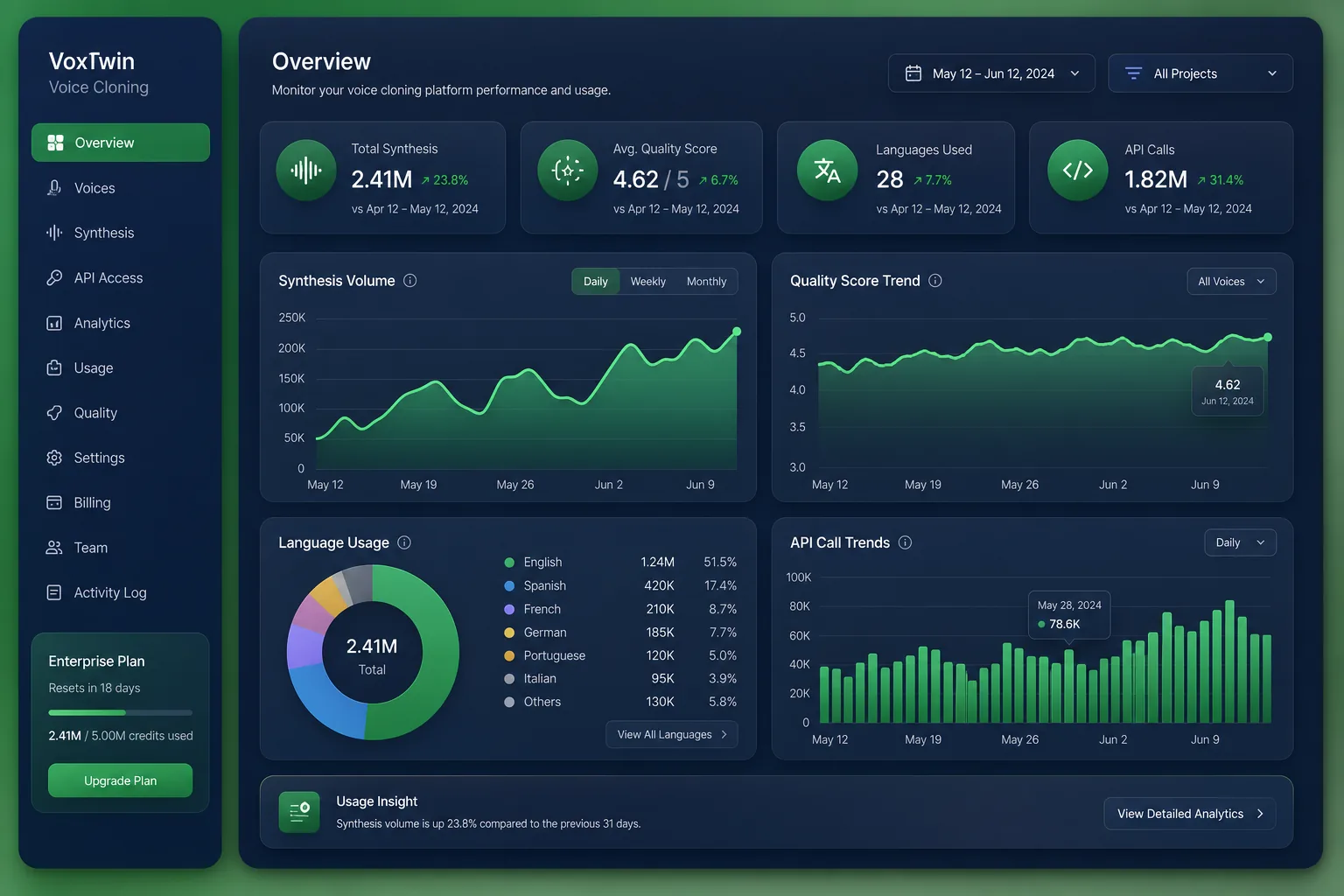This screenshot has height=896, width=1344.
Task: Open the All Voices dropdown
Action: pos(1231,281)
